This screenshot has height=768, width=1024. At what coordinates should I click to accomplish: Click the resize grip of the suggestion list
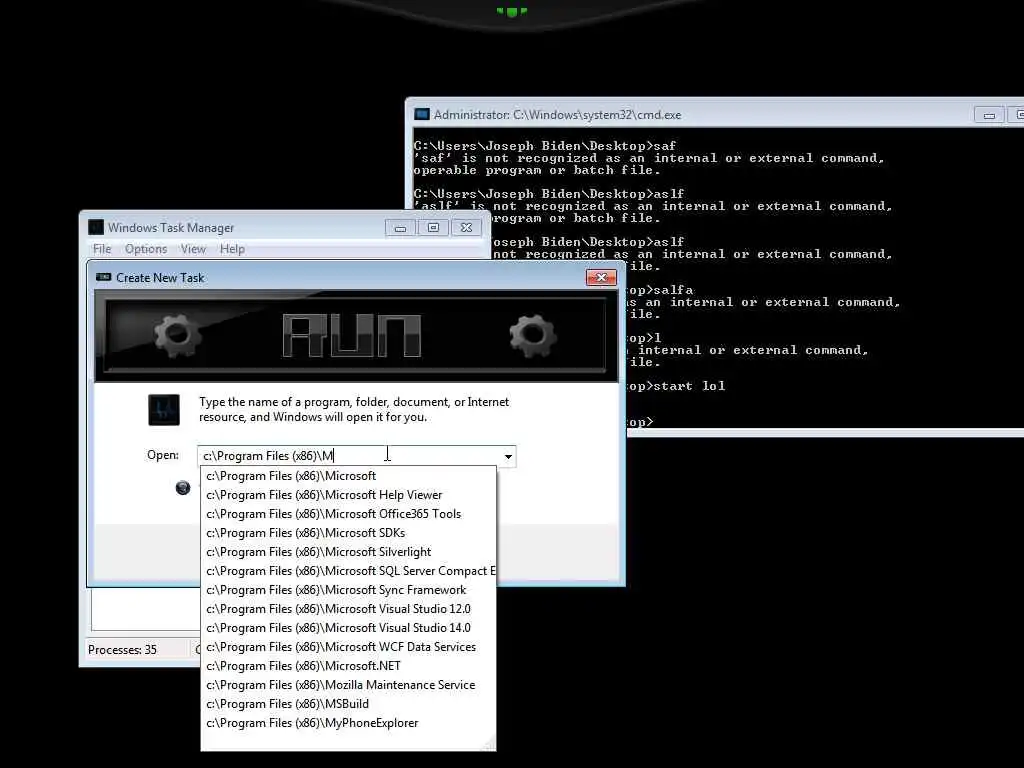coord(490,744)
